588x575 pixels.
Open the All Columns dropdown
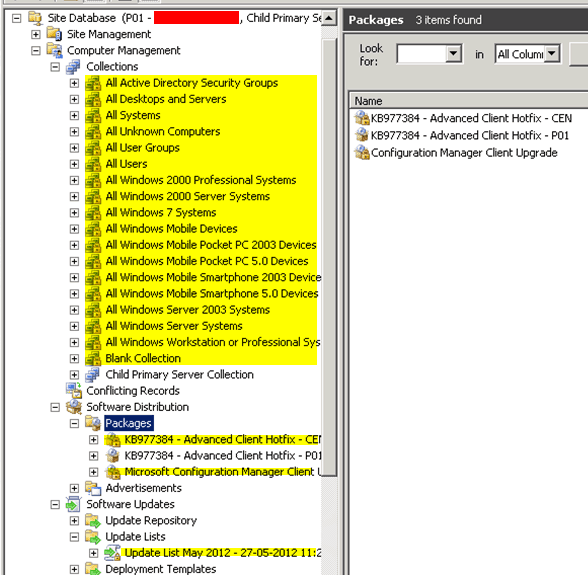[552, 54]
